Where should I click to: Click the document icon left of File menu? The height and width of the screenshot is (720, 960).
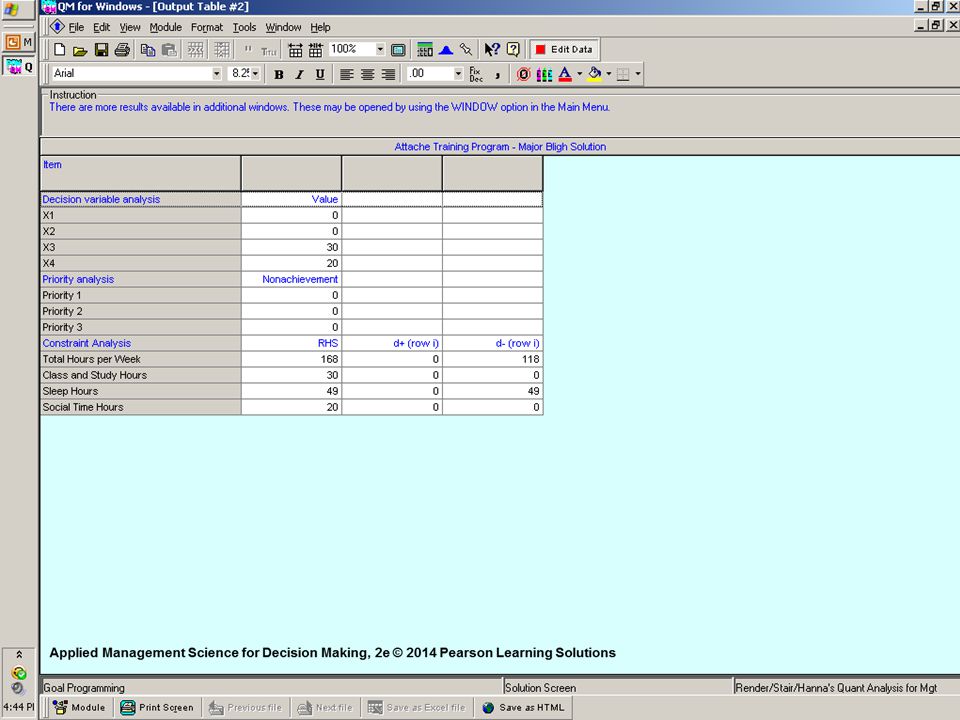57,27
